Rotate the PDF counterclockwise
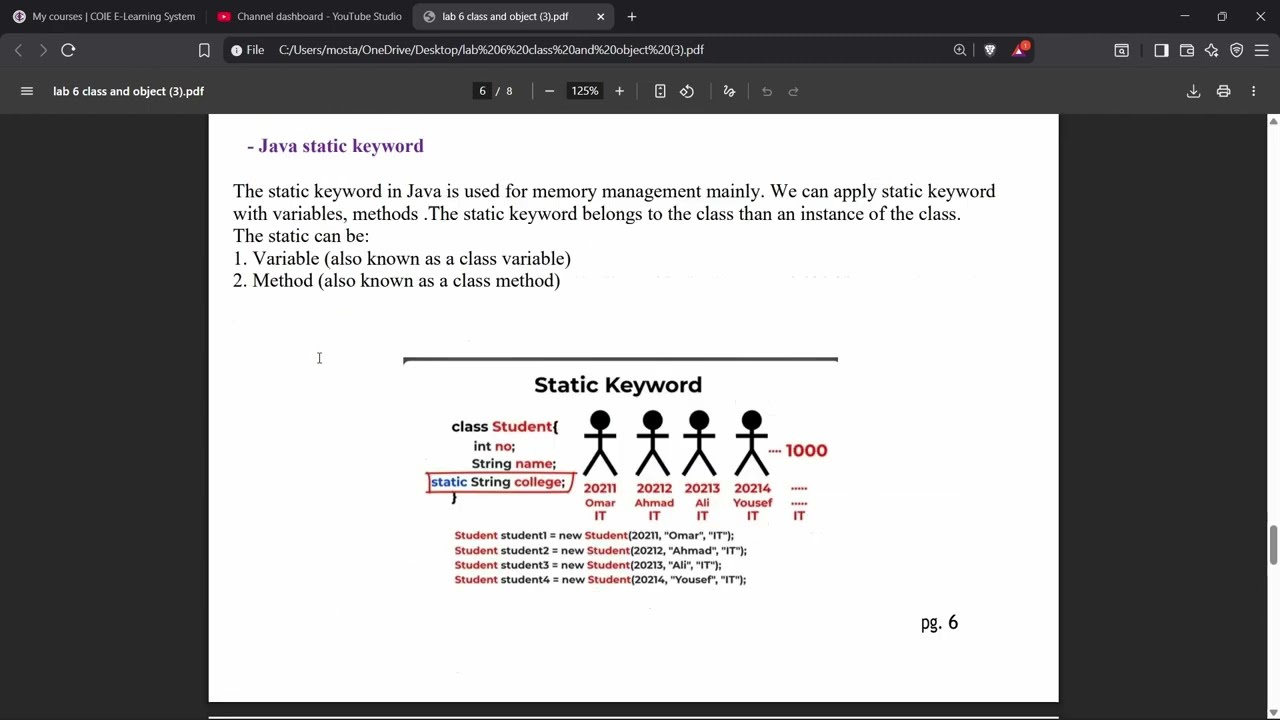Screen dimensions: 1280x720 (687, 91)
